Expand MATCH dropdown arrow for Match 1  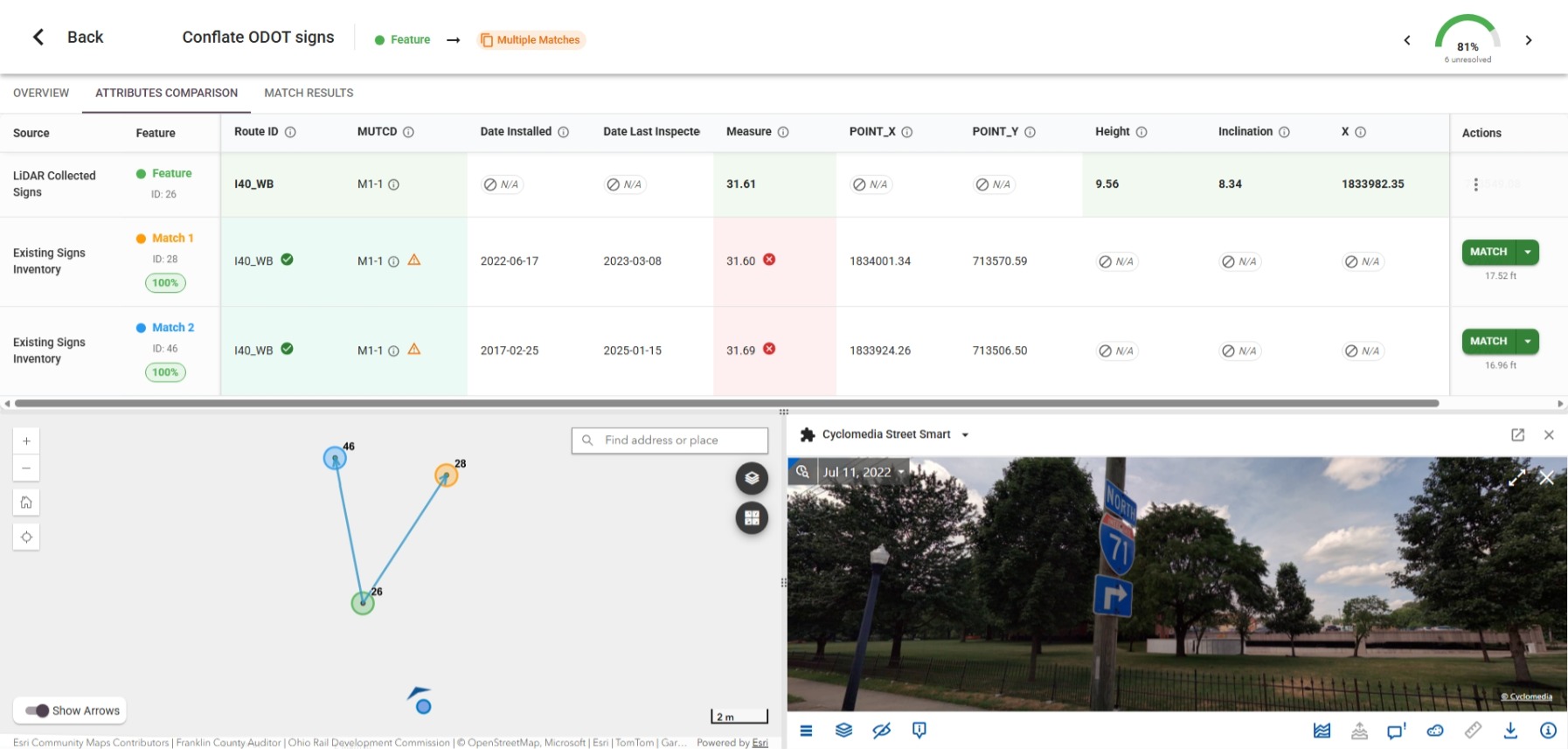point(1528,252)
